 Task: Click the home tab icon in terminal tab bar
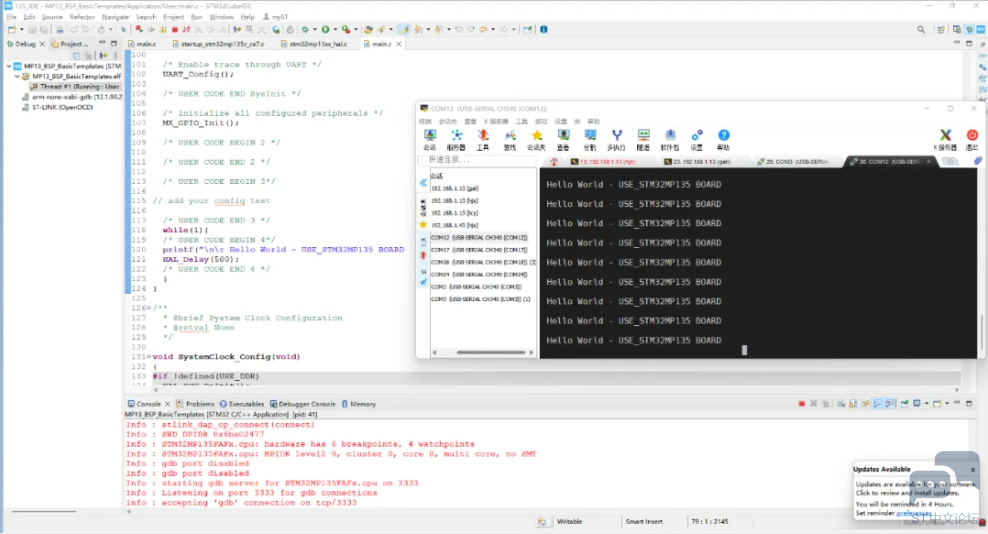[x=554, y=162]
